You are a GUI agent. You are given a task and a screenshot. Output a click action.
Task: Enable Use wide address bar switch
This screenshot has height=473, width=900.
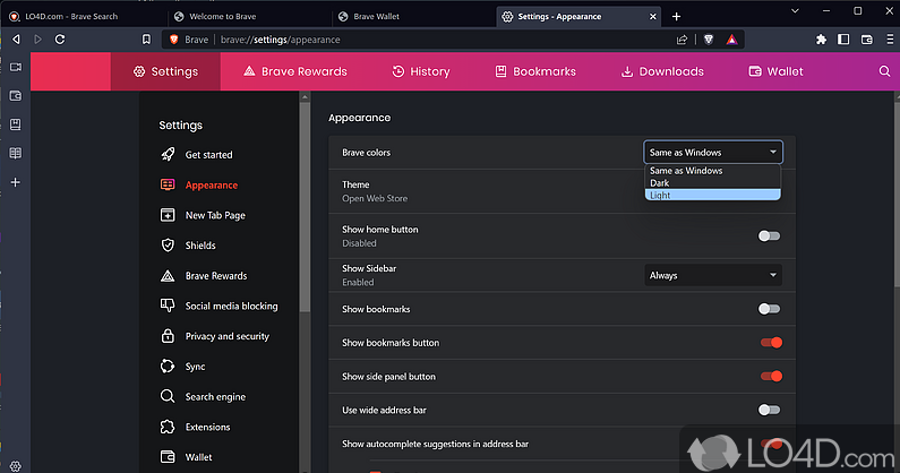click(769, 410)
